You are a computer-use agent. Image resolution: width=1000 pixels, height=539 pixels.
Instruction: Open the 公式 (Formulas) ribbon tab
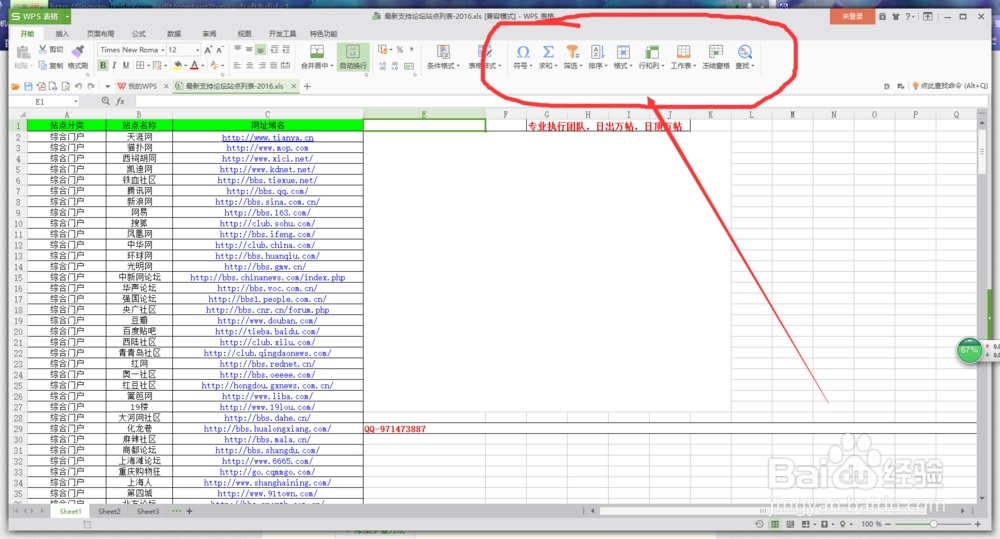[138, 34]
